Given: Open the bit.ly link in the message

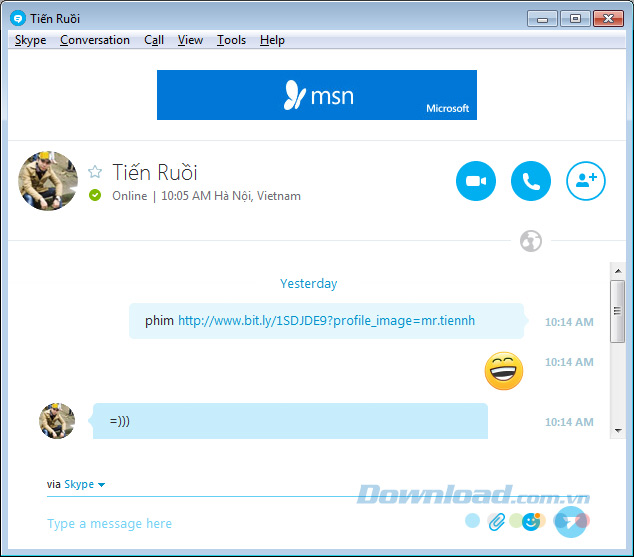Looking at the screenshot, I should pyautogui.click(x=326, y=321).
